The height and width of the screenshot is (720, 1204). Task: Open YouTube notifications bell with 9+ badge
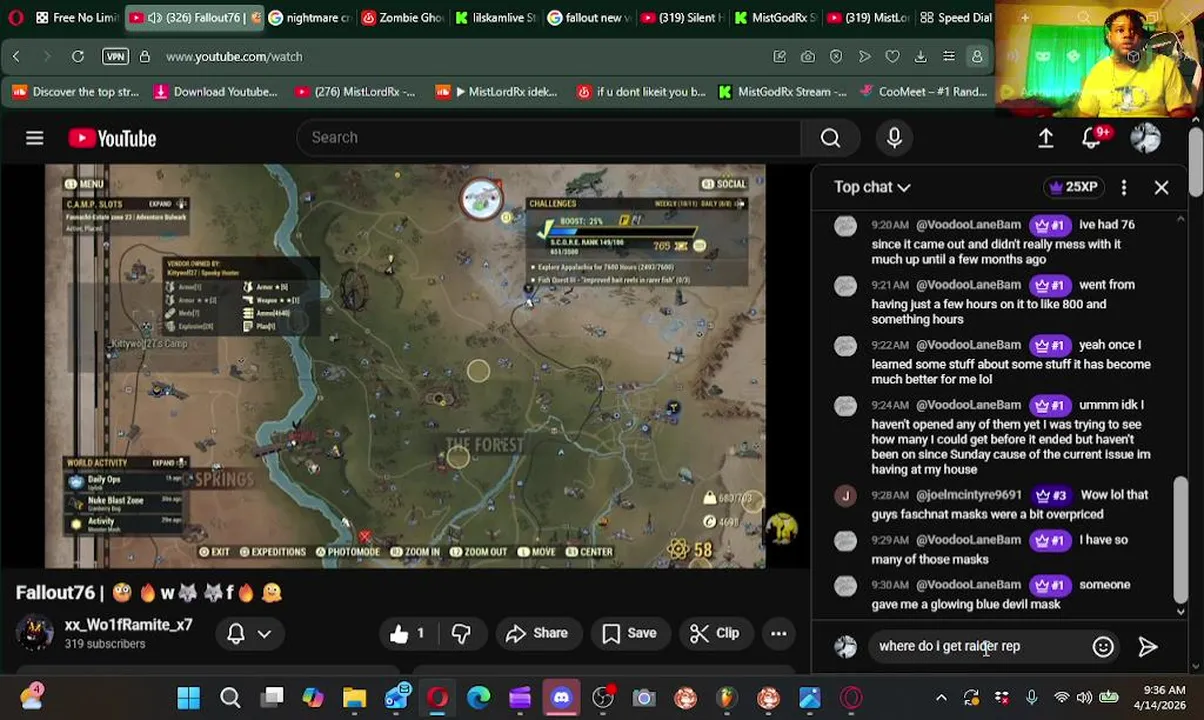coord(1092,138)
